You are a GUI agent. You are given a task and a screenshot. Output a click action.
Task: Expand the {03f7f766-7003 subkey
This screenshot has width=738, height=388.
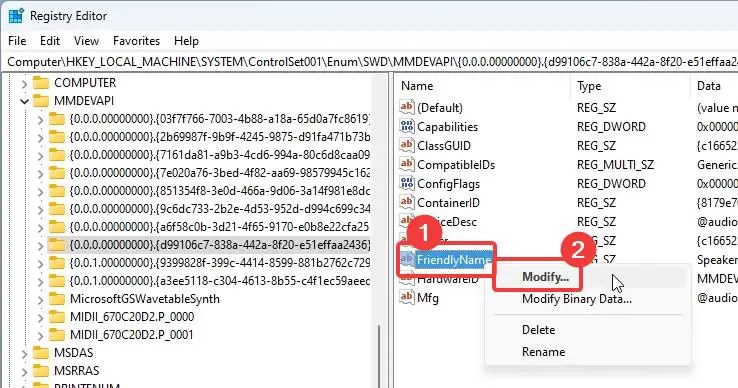click(x=40, y=120)
